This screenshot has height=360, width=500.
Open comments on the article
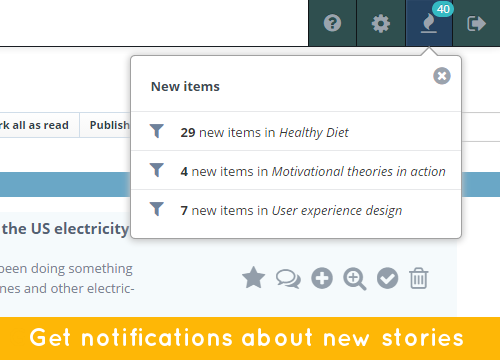(x=288, y=279)
